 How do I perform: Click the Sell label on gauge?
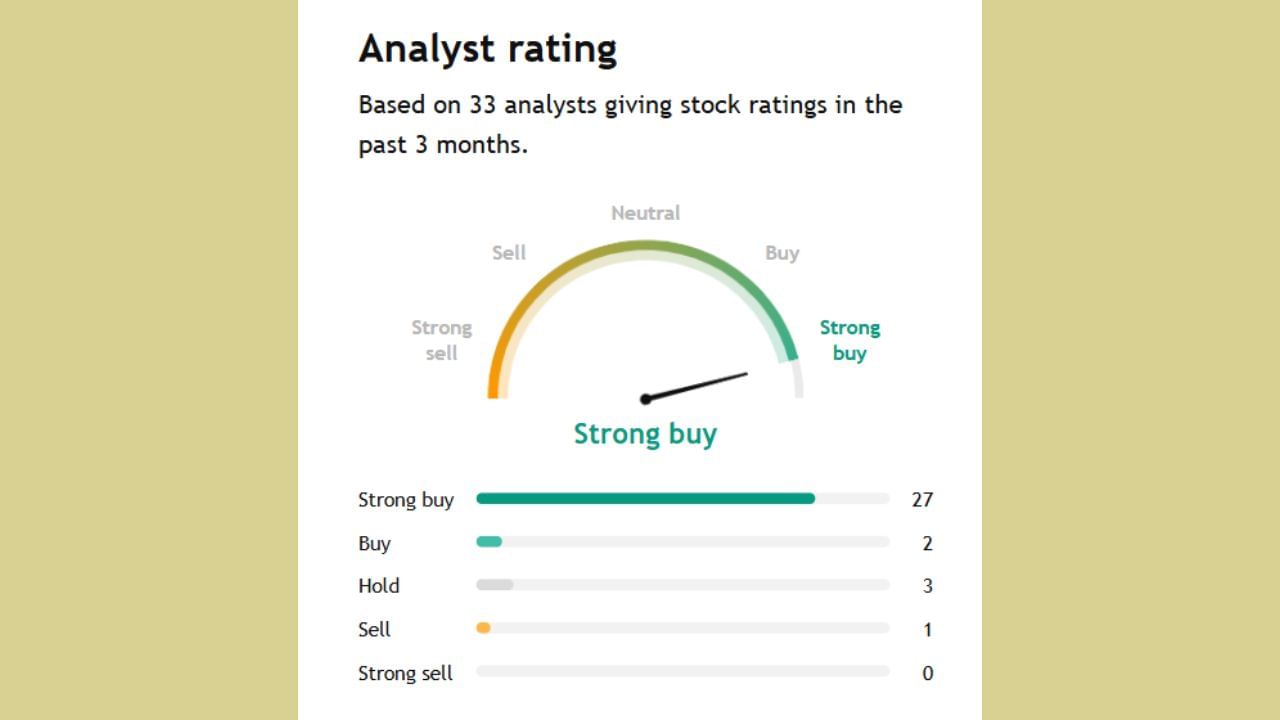(x=508, y=253)
